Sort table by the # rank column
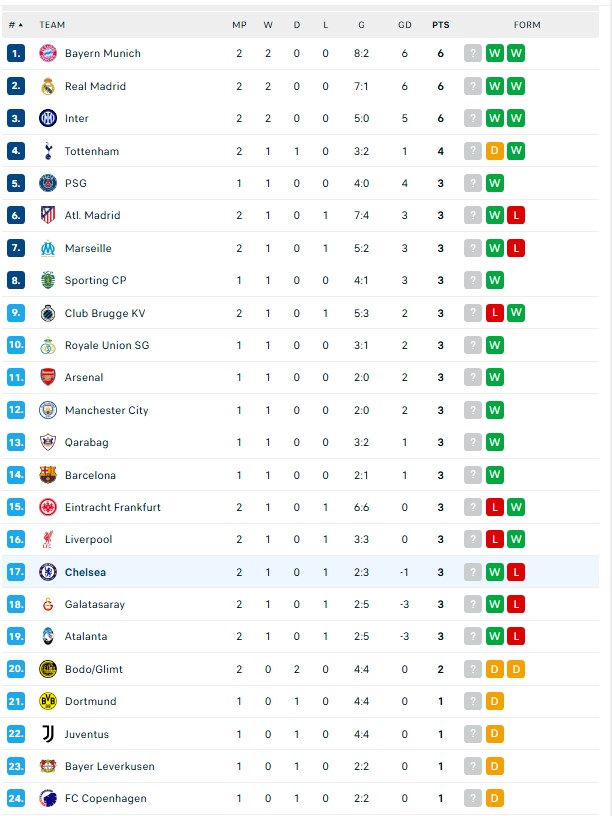Image resolution: width=612 pixels, height=816 pixels. pyautogui.click(x=13, y=24)
